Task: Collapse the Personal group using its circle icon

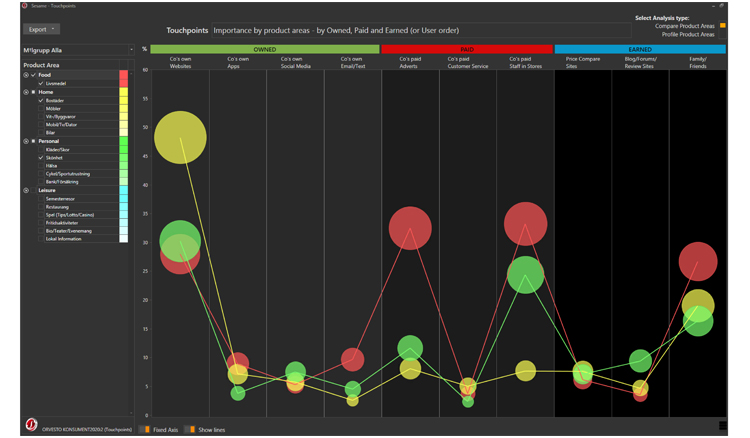Action: (x=26, y=141)
